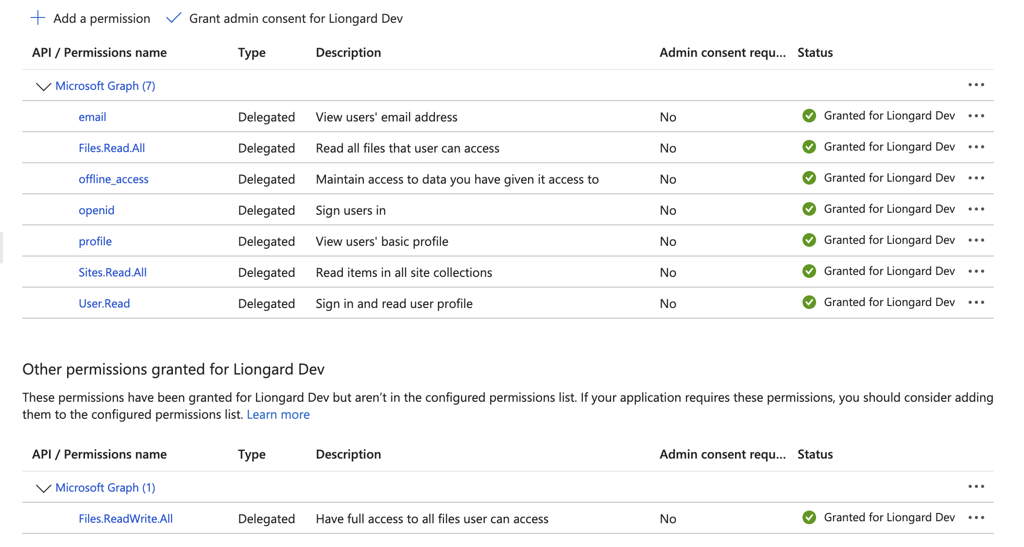Click green granted status icon for User.Read
Screen dimensions: 1024x547
tap(809, 302)
